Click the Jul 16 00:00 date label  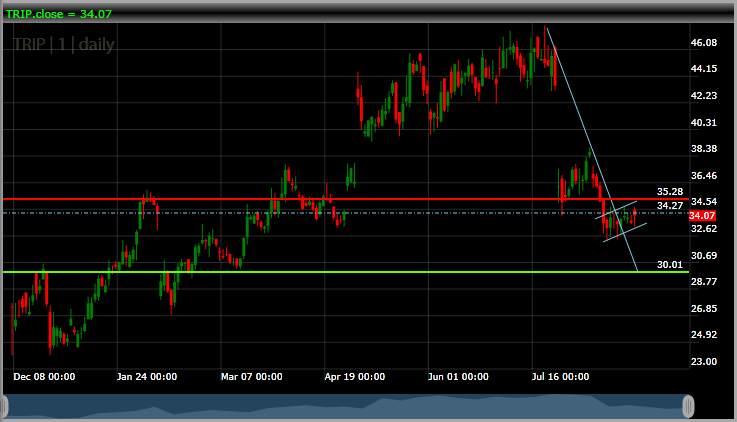pyautogui.click(x=562, y=377)
